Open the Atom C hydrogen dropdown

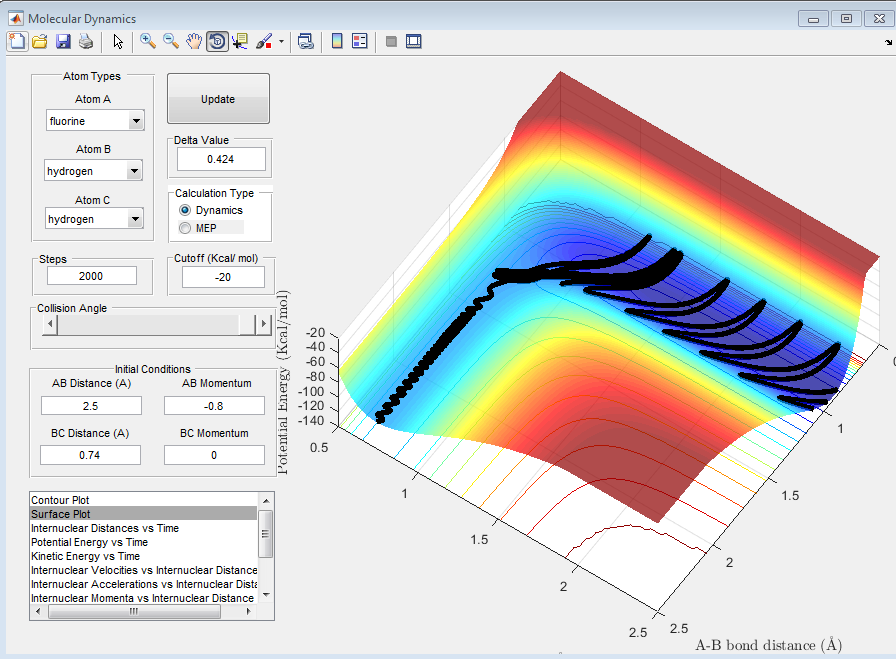pos(136,219)
